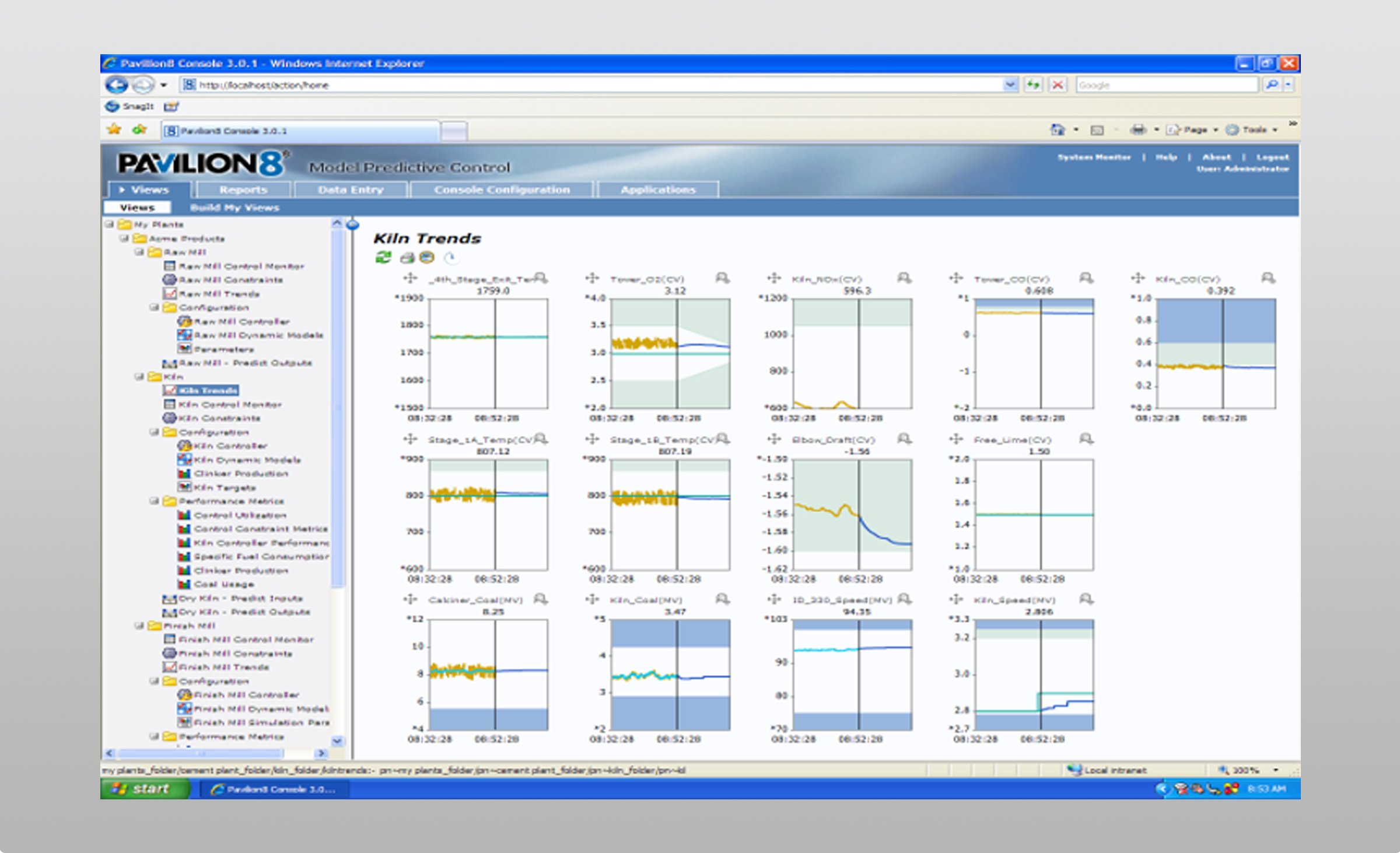Screen dimensions: 1400x853
Task: Open Favorites Center with the yellow star icon
Action: 114,129
